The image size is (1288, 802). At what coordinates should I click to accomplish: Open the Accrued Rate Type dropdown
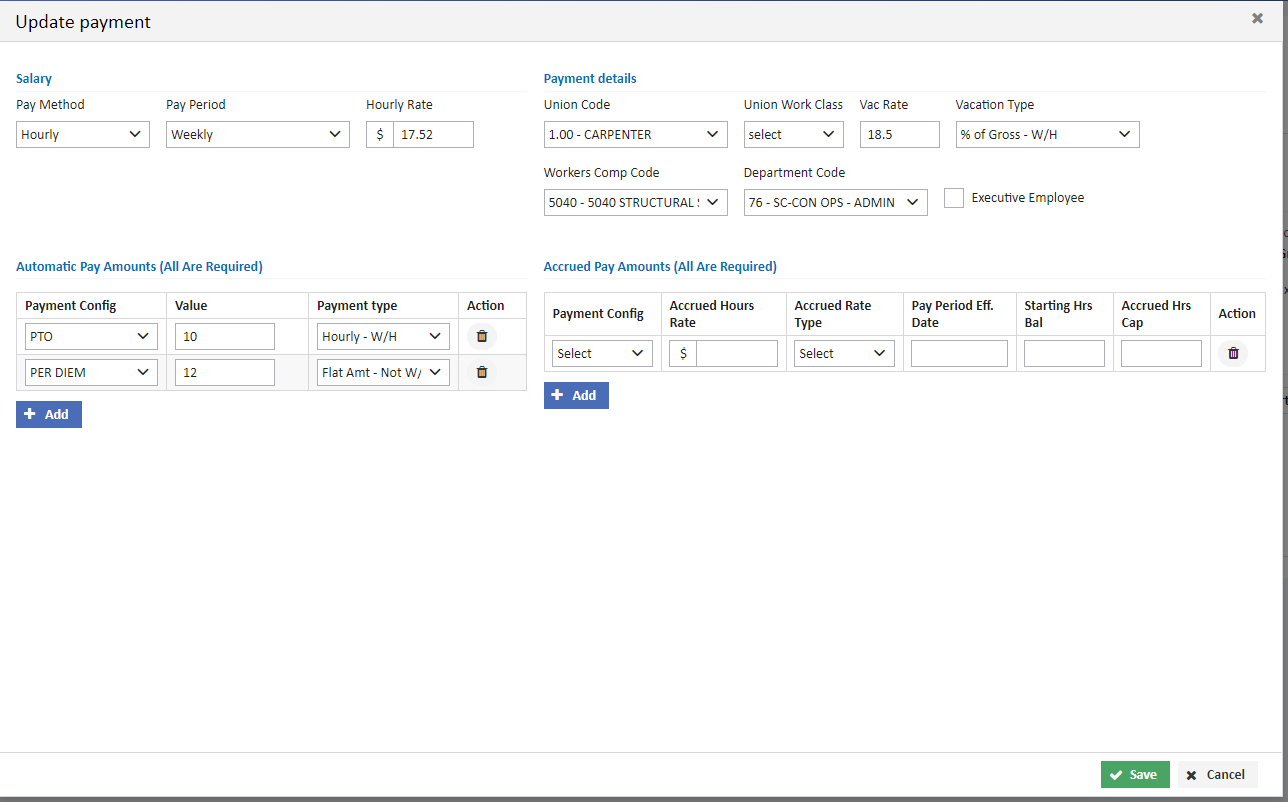(x=845, y=353)
